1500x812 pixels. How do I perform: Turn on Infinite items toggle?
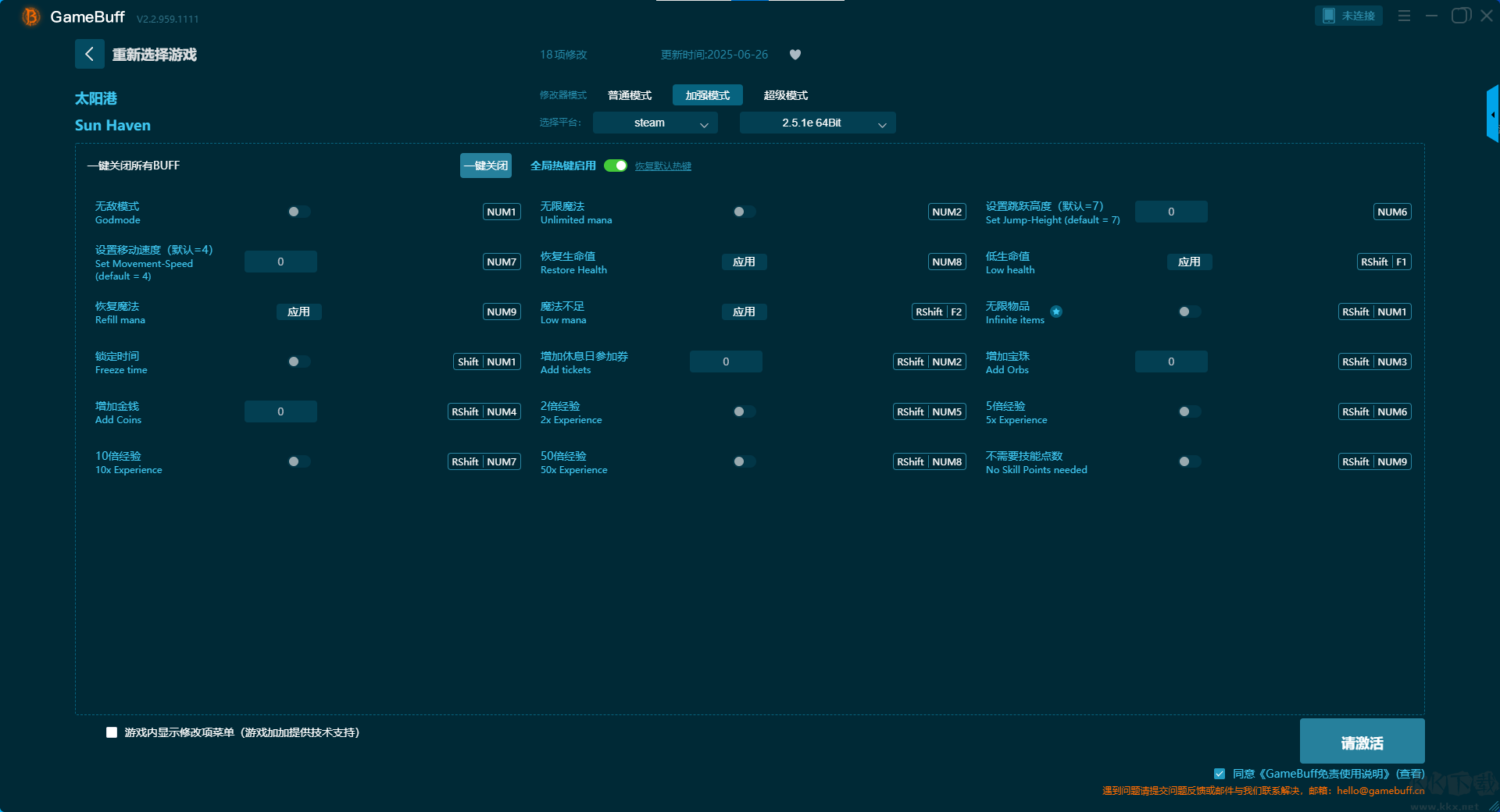tap(1189, 312)
